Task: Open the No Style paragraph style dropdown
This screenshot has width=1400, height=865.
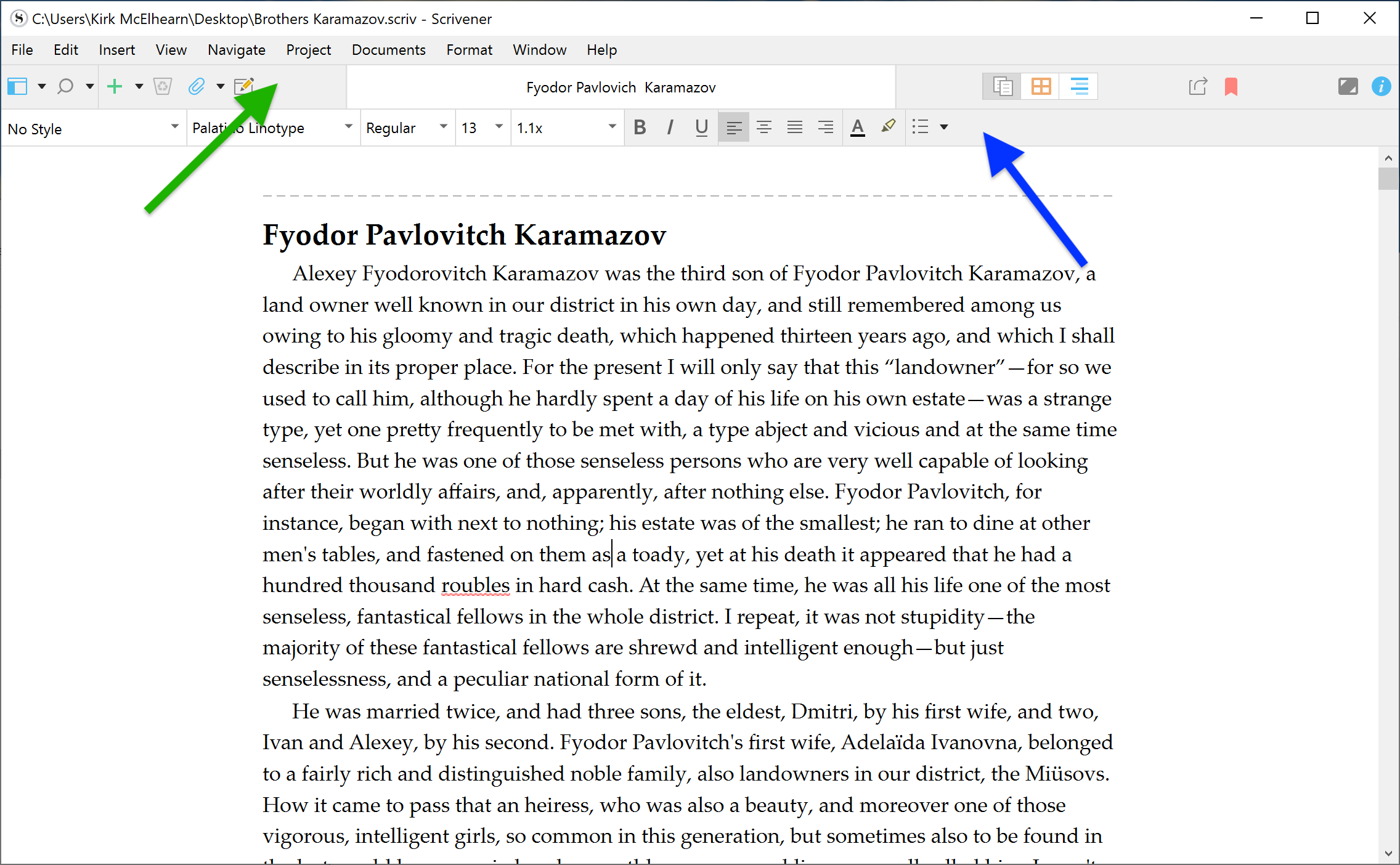Action: click(92, 128)
